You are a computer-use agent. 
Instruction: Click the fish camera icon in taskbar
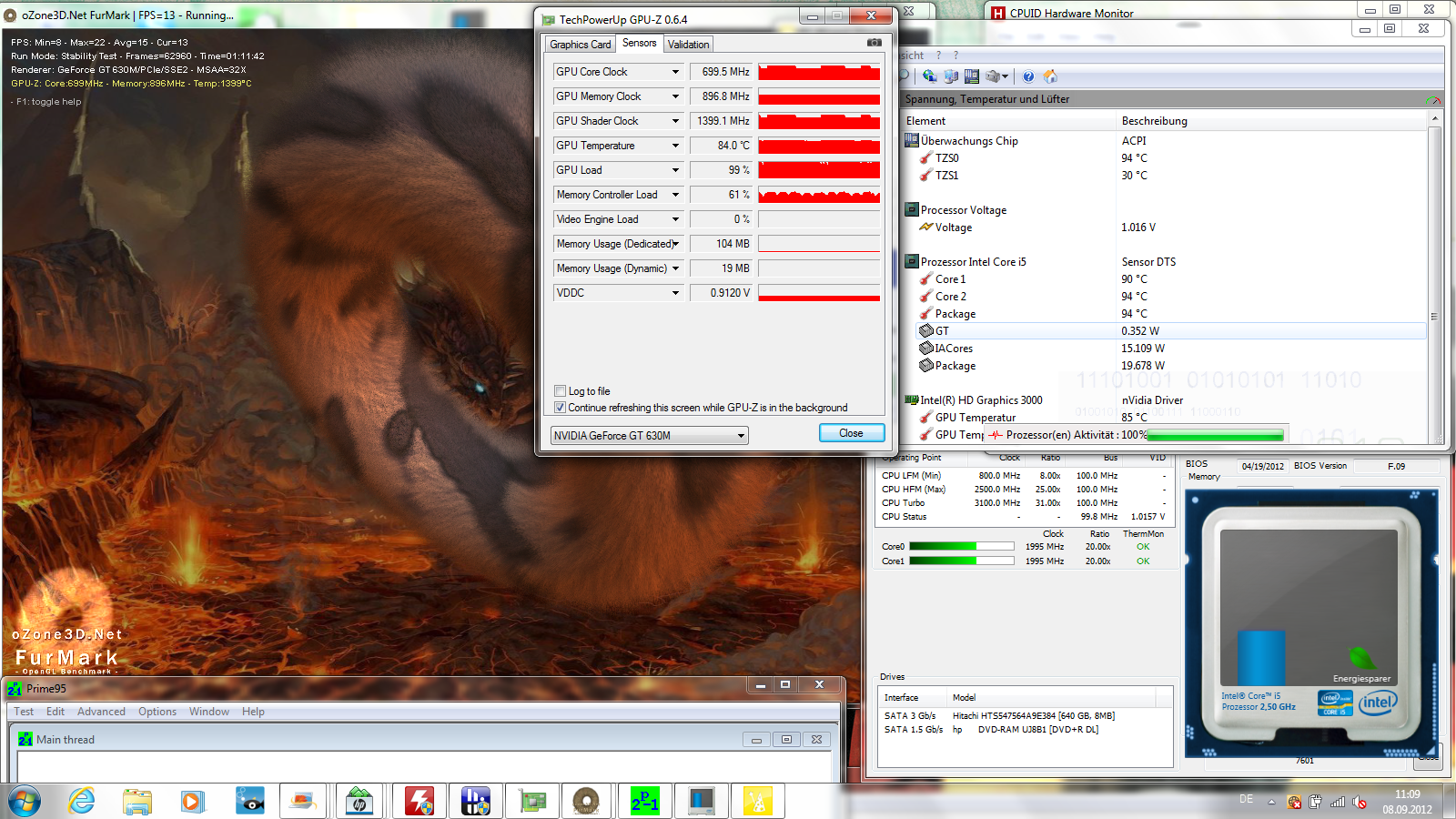(248, 802)
